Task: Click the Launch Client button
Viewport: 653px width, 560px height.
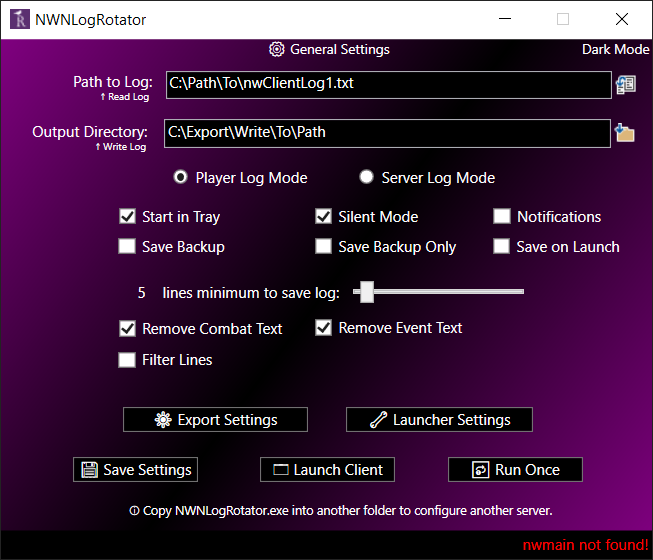Action: click(x=327, y=470)
